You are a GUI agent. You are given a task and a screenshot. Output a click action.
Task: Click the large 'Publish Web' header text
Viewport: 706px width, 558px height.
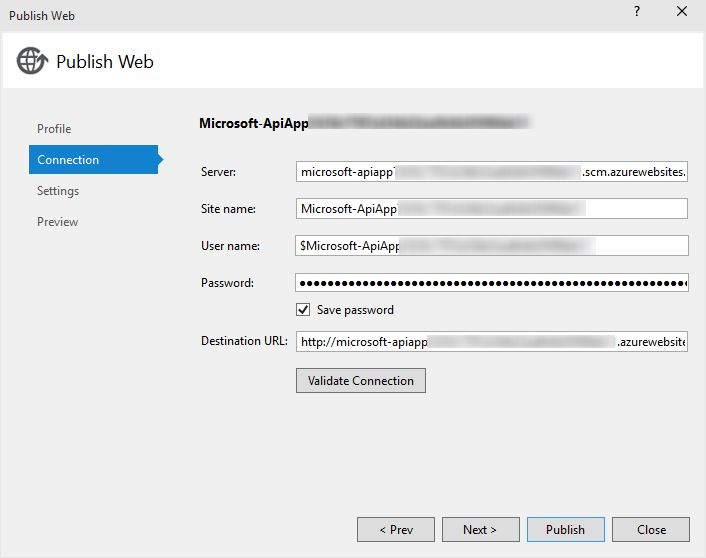click(105, 62)
